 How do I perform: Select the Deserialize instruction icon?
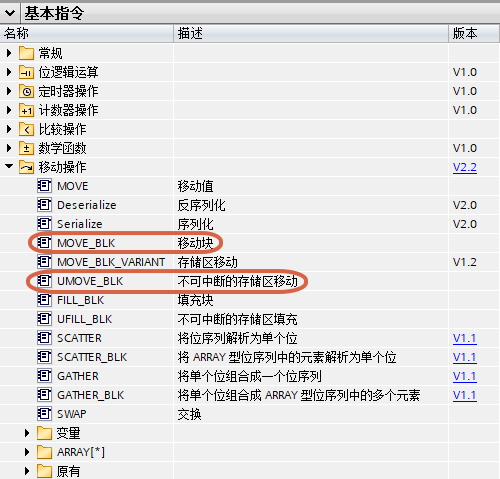[x=44, y=205]
